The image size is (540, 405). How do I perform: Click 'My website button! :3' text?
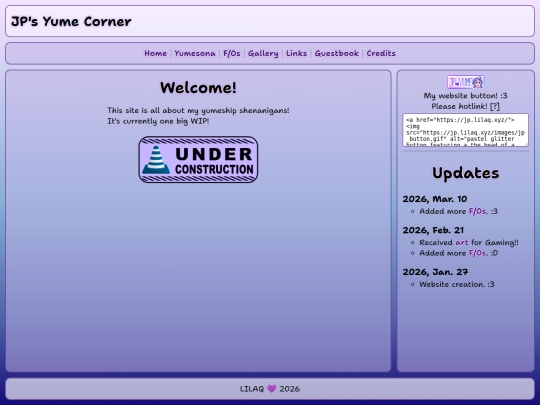coord(466,96)
